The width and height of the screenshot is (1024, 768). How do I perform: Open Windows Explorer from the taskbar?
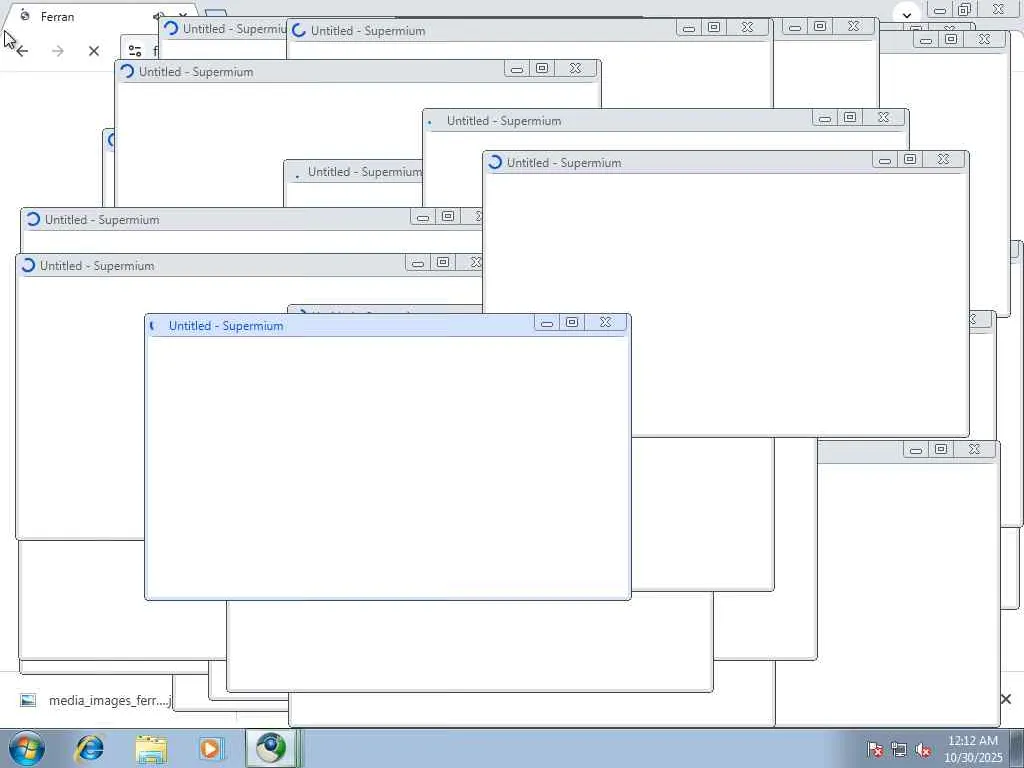tap(151, 749)
